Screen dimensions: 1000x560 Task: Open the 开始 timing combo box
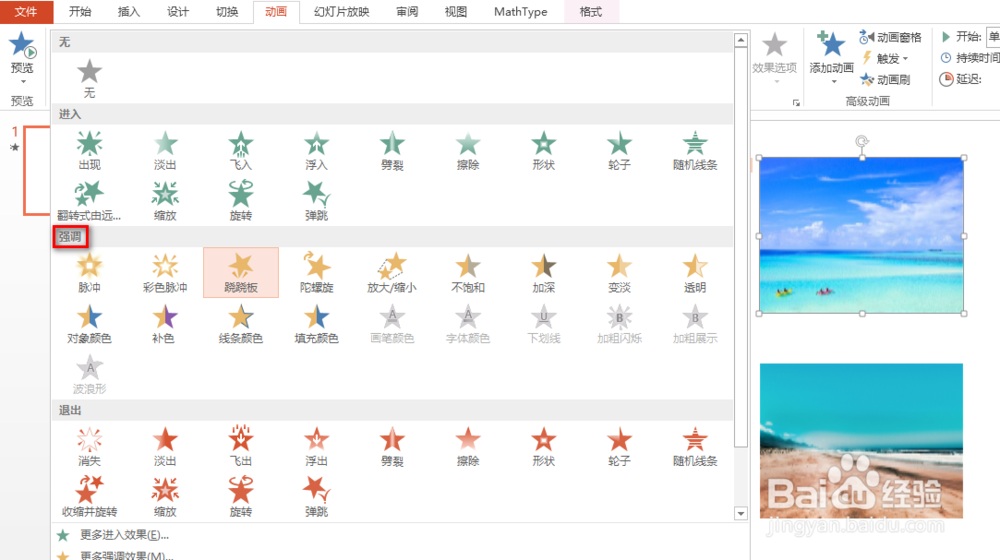[x=993, y=37]
